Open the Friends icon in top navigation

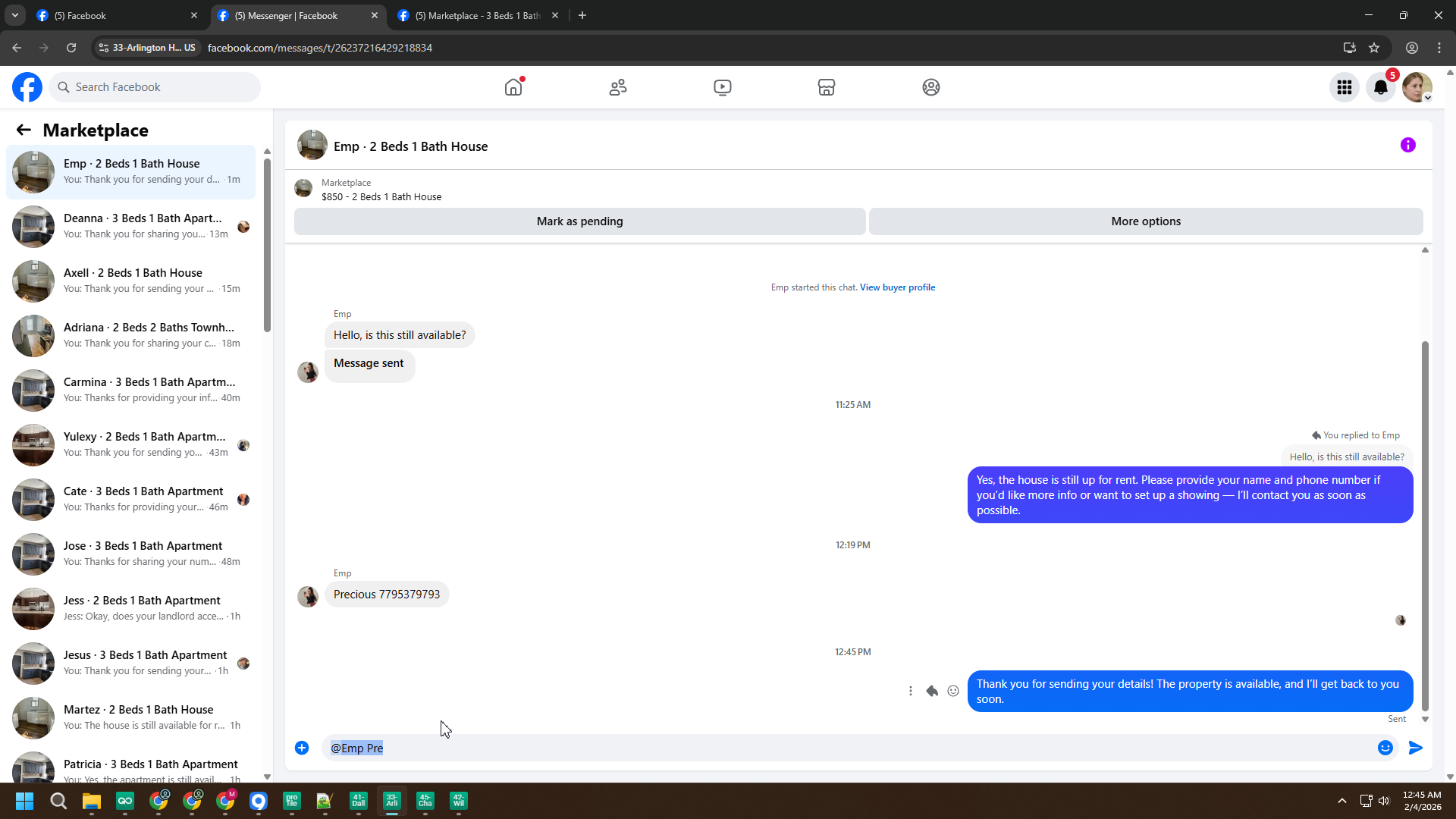[618, 87]
